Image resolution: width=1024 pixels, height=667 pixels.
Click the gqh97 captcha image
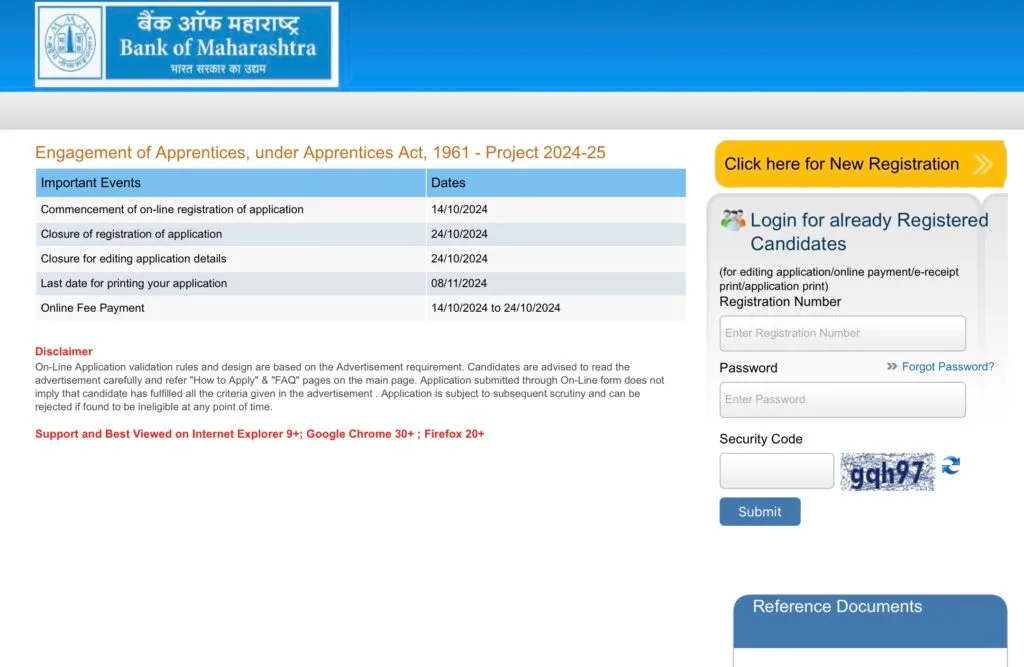[887, 472]
